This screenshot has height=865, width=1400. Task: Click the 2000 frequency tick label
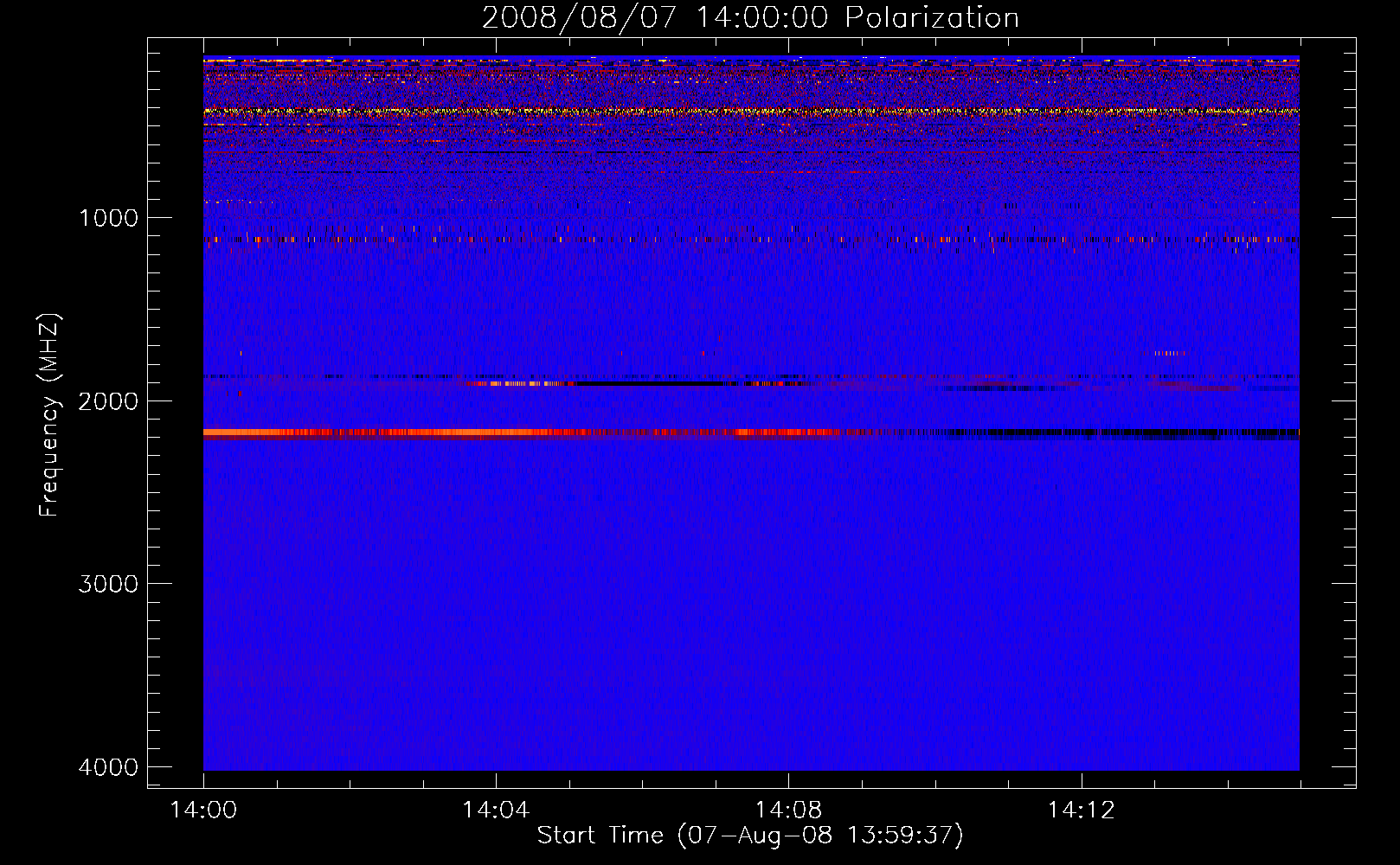(x=108, y=401)
